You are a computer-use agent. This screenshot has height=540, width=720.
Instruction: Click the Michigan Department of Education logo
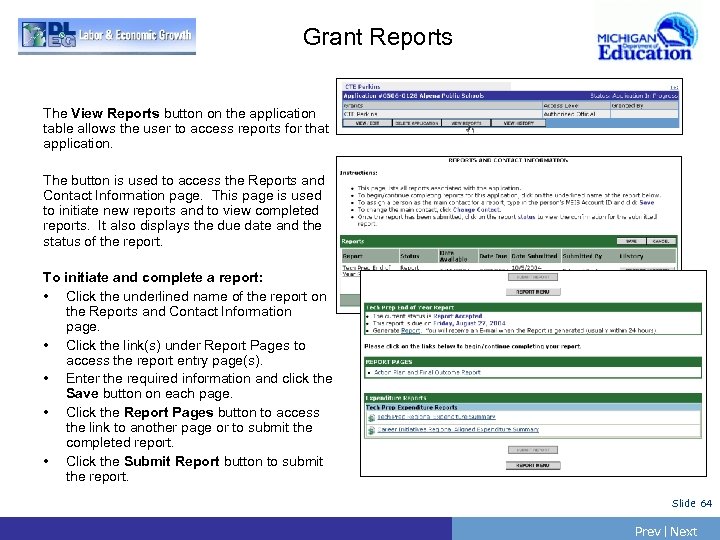click(648, 39)
